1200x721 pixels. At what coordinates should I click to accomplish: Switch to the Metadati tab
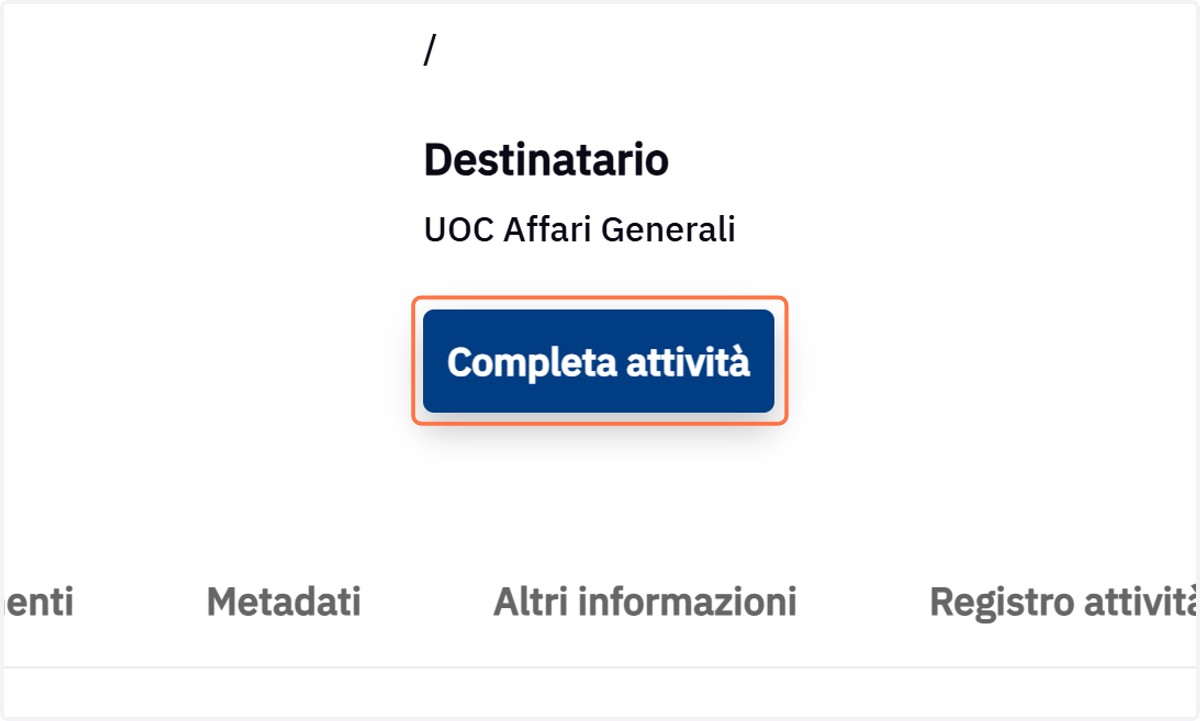point(283,602)
